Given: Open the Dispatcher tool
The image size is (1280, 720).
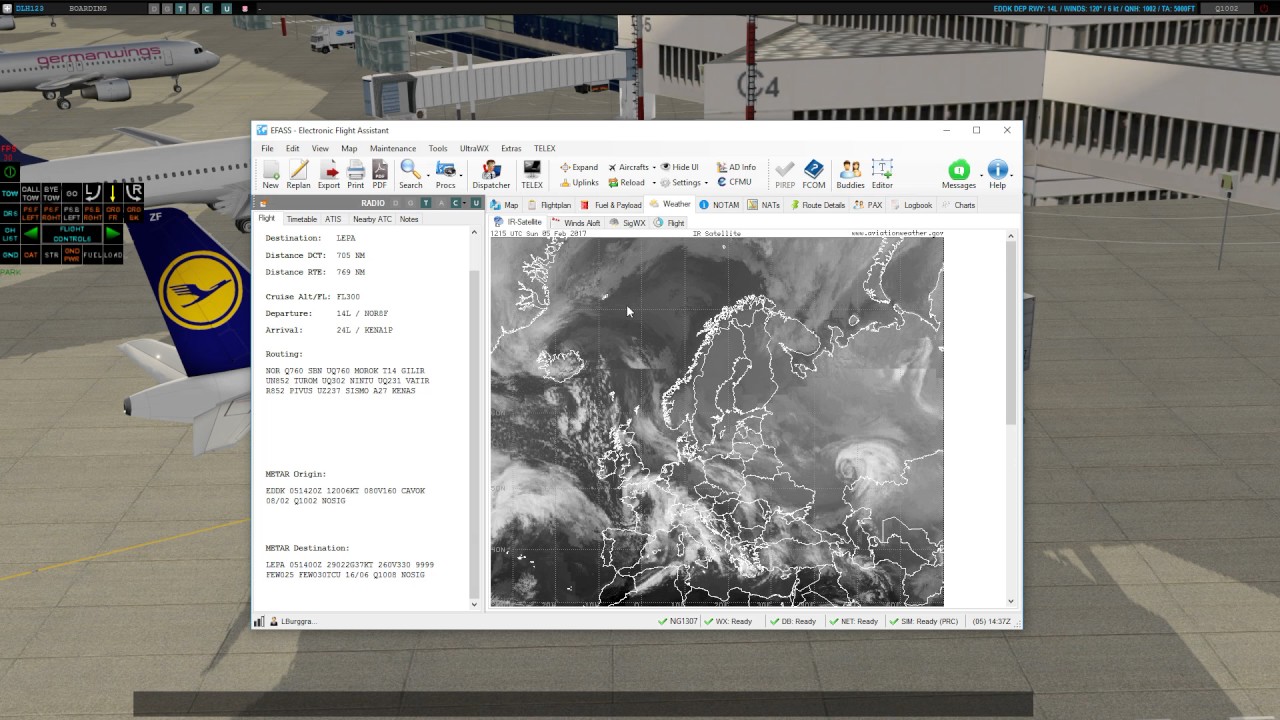Looking at the screenshot, I should tap(491, 174).
